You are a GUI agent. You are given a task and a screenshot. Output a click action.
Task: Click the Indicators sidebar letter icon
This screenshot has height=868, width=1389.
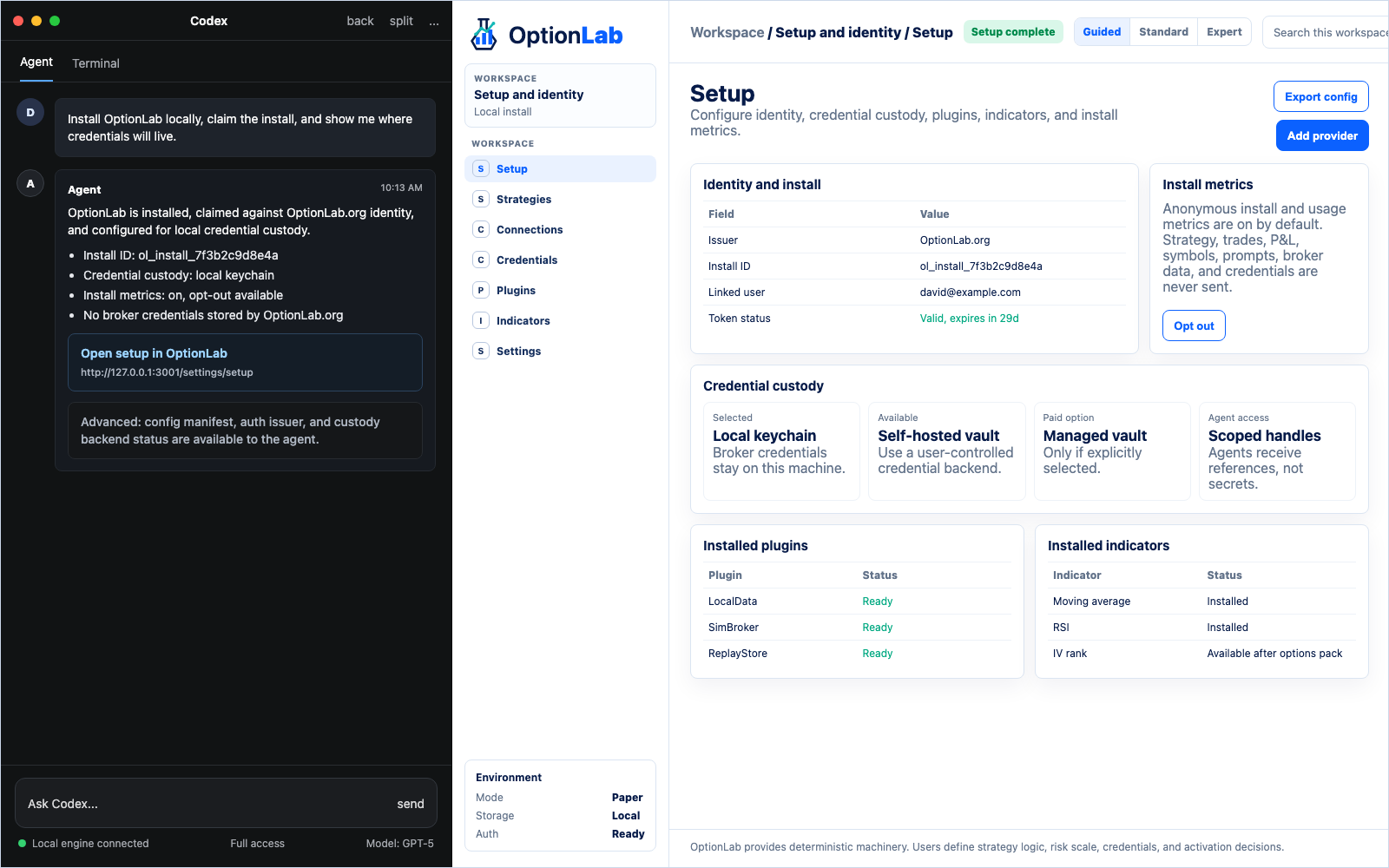[x=481, y=321]
